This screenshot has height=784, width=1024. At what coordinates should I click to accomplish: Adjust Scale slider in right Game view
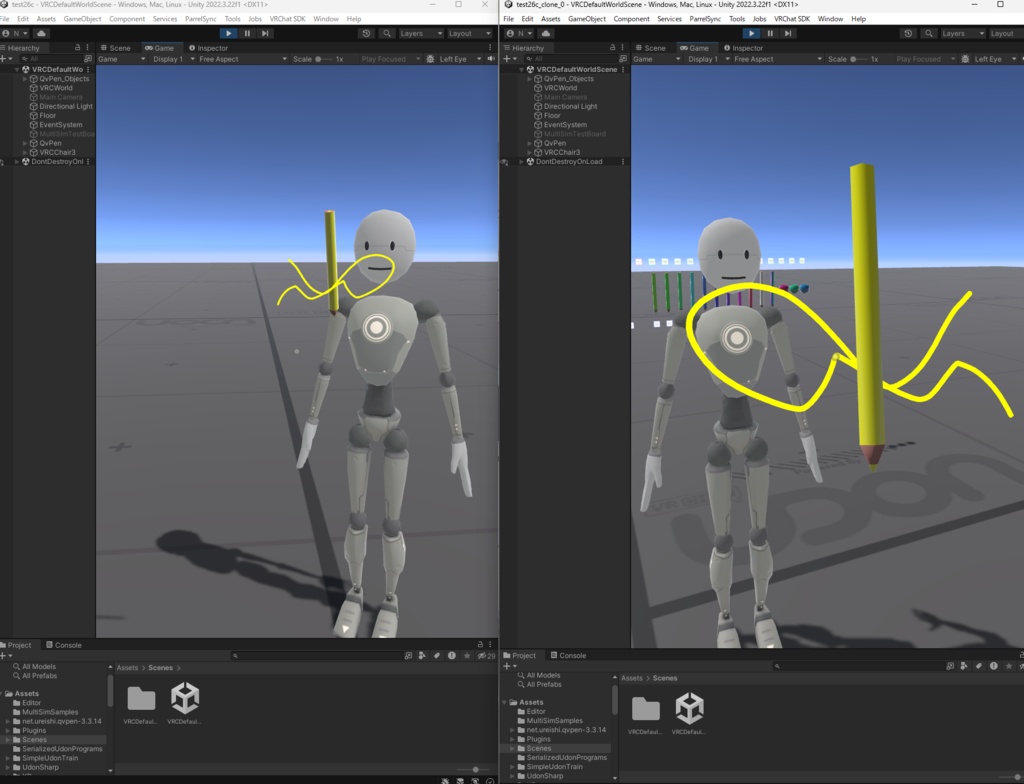coord(859,59)
